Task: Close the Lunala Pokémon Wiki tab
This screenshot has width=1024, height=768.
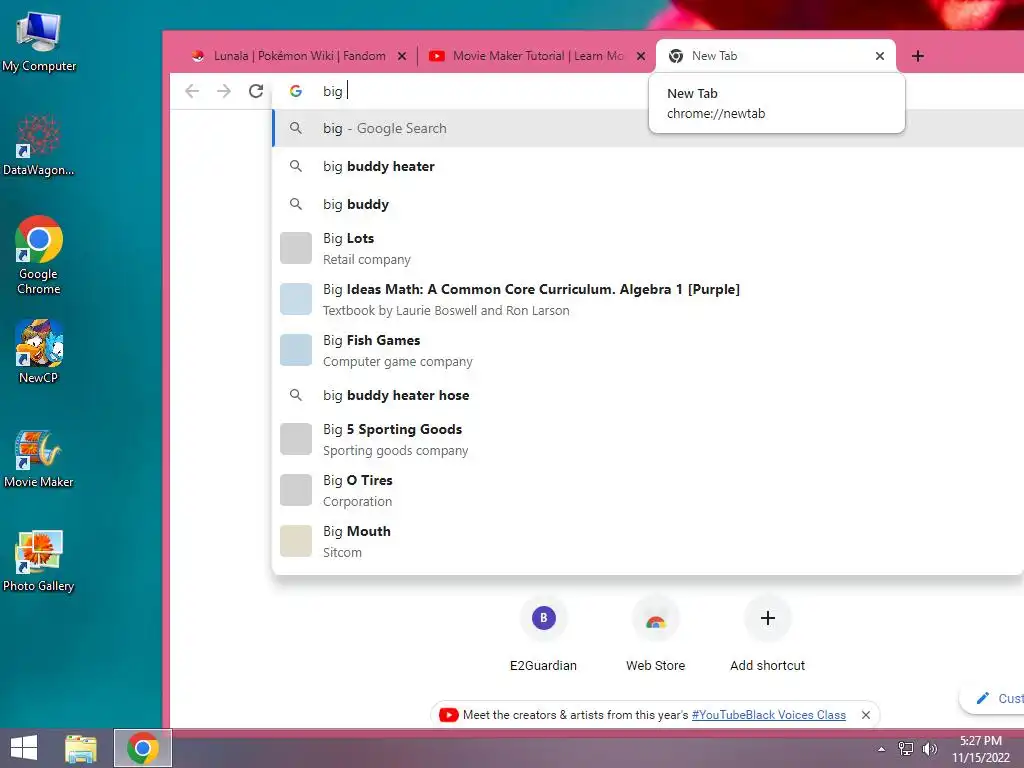Action: [x=402, y=56]
